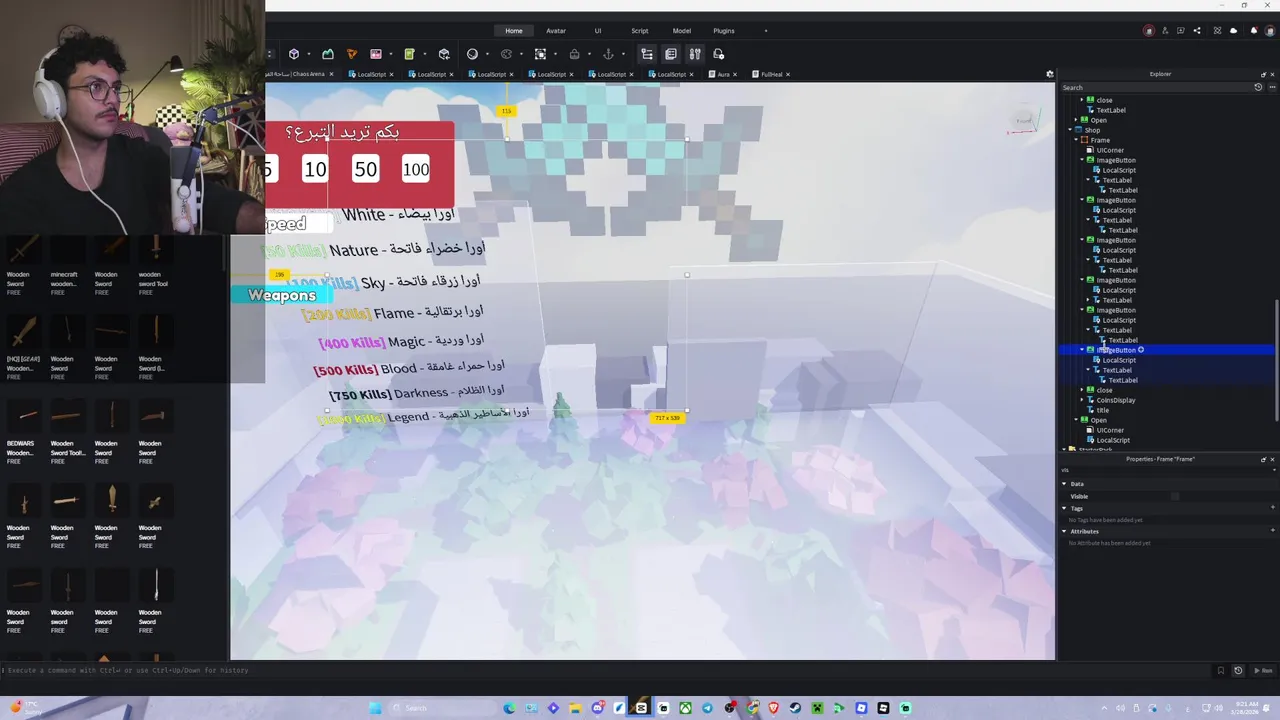Open the Plugins ribbon tab
1280x720 pixels.
pyautogui.click(x=724, y=31)
